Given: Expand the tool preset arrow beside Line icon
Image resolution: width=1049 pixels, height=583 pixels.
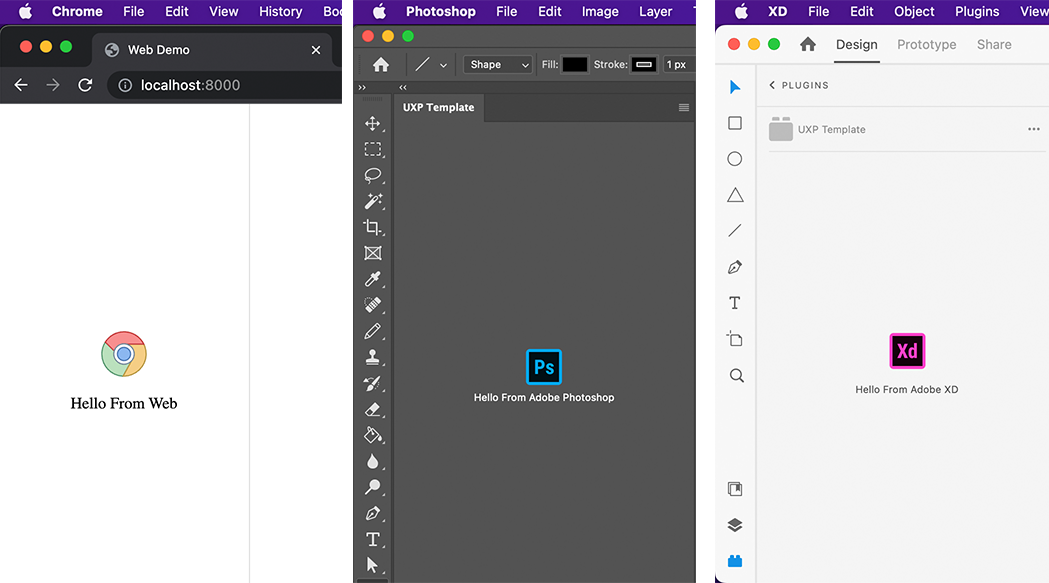Looking at the screenshot, I should (443, 65).
